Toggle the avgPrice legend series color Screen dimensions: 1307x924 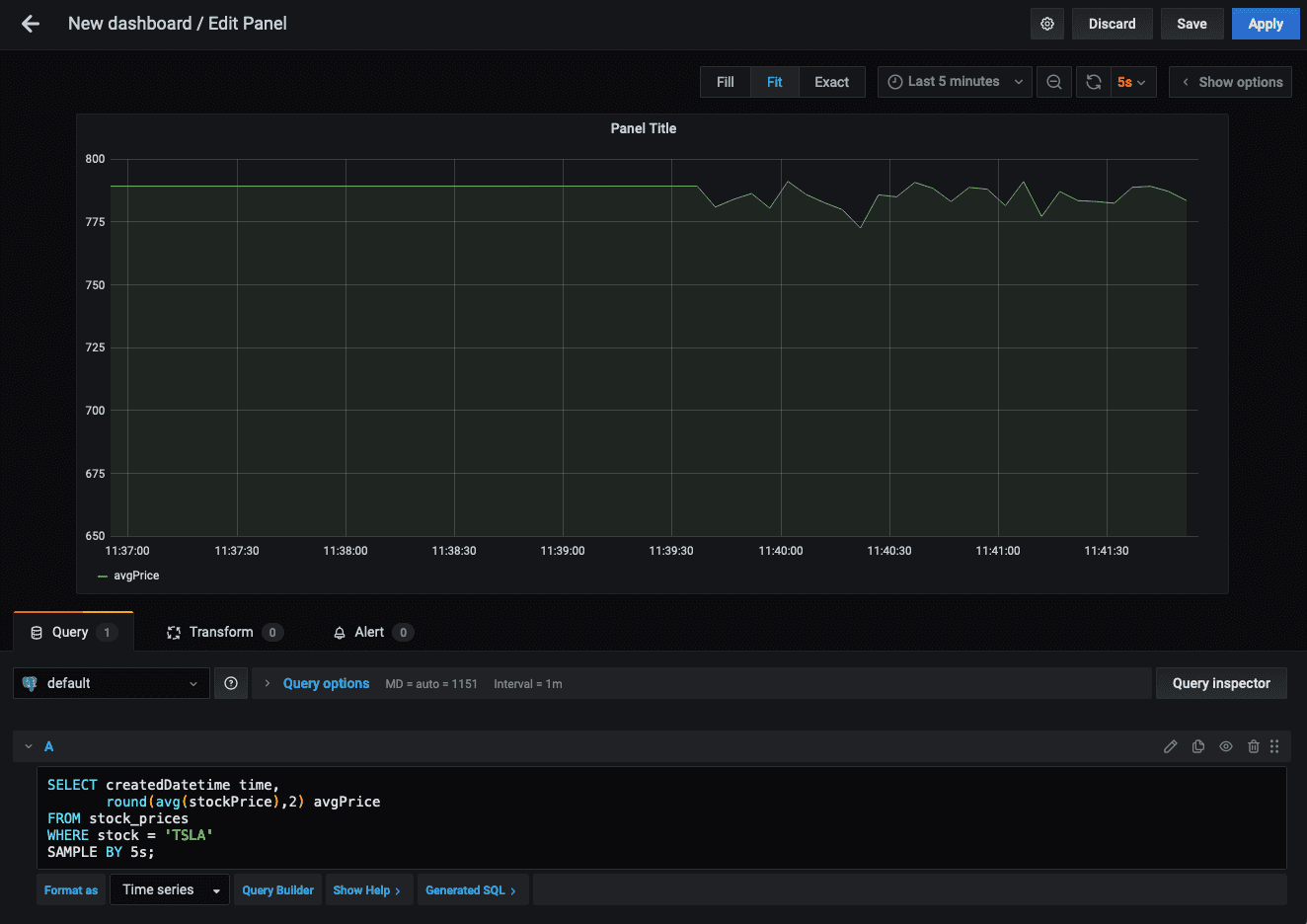[x=103, y=576]
